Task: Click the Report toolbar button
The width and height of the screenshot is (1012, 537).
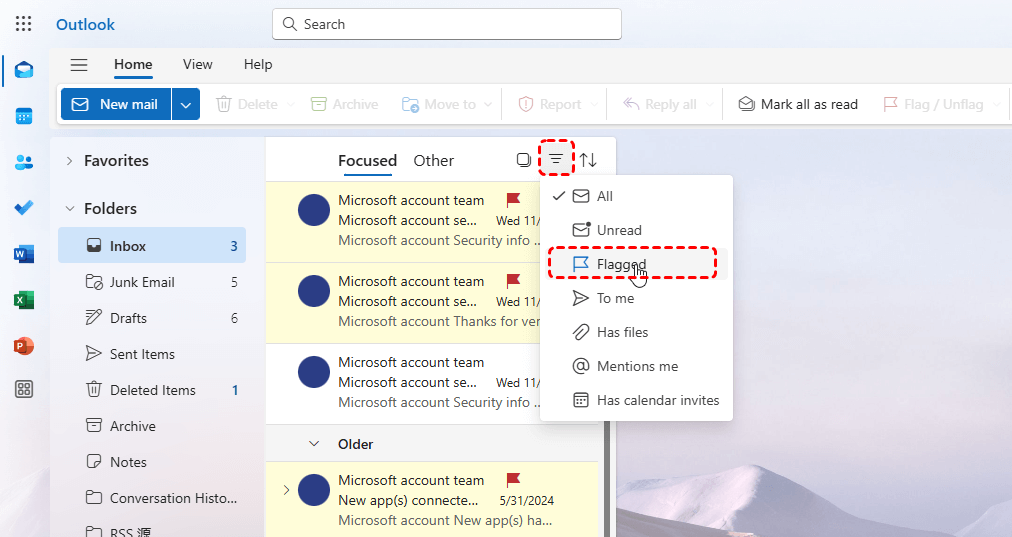Action: click(550, 105)
